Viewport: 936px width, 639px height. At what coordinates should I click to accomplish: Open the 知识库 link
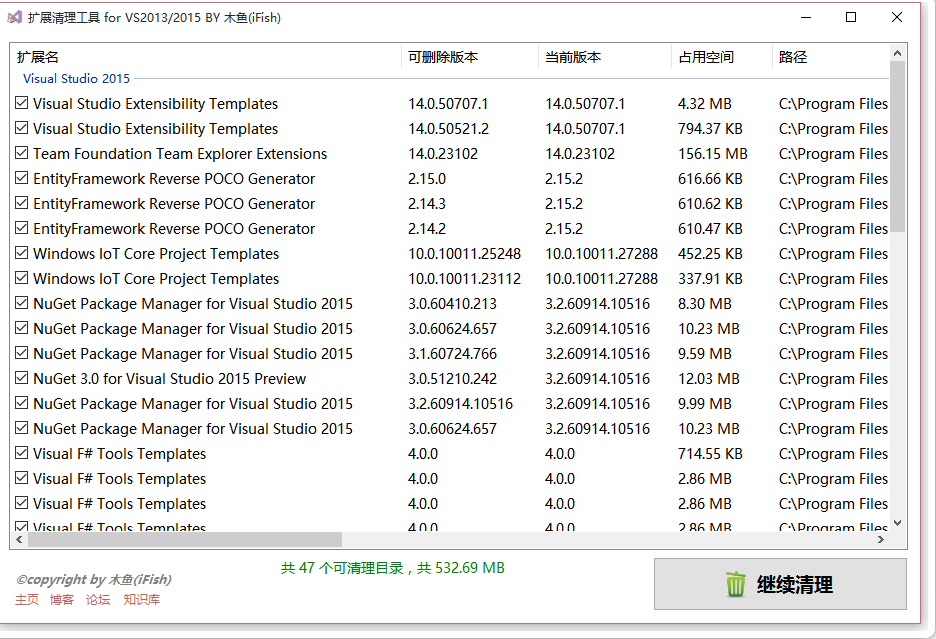point(141,600)
